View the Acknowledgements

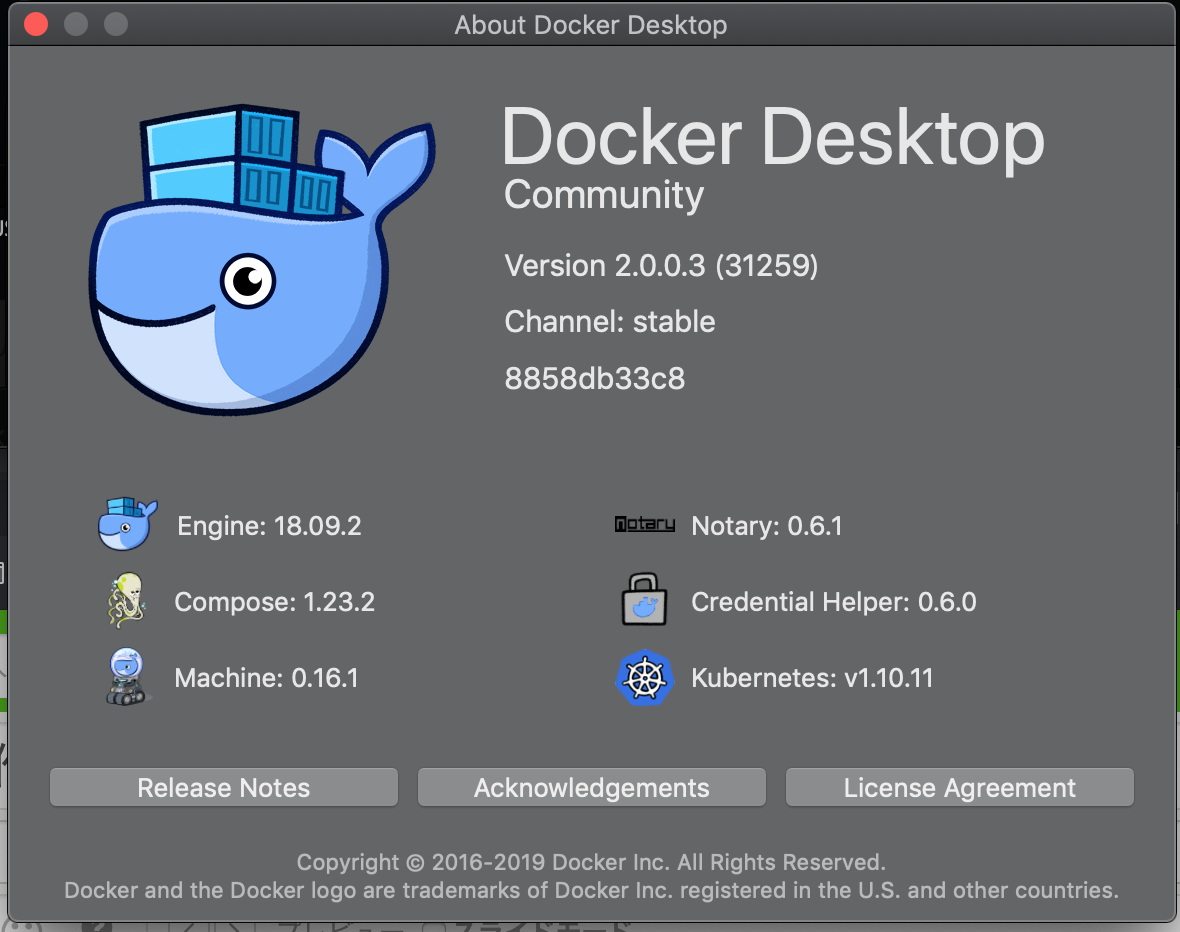click(591, 788)
